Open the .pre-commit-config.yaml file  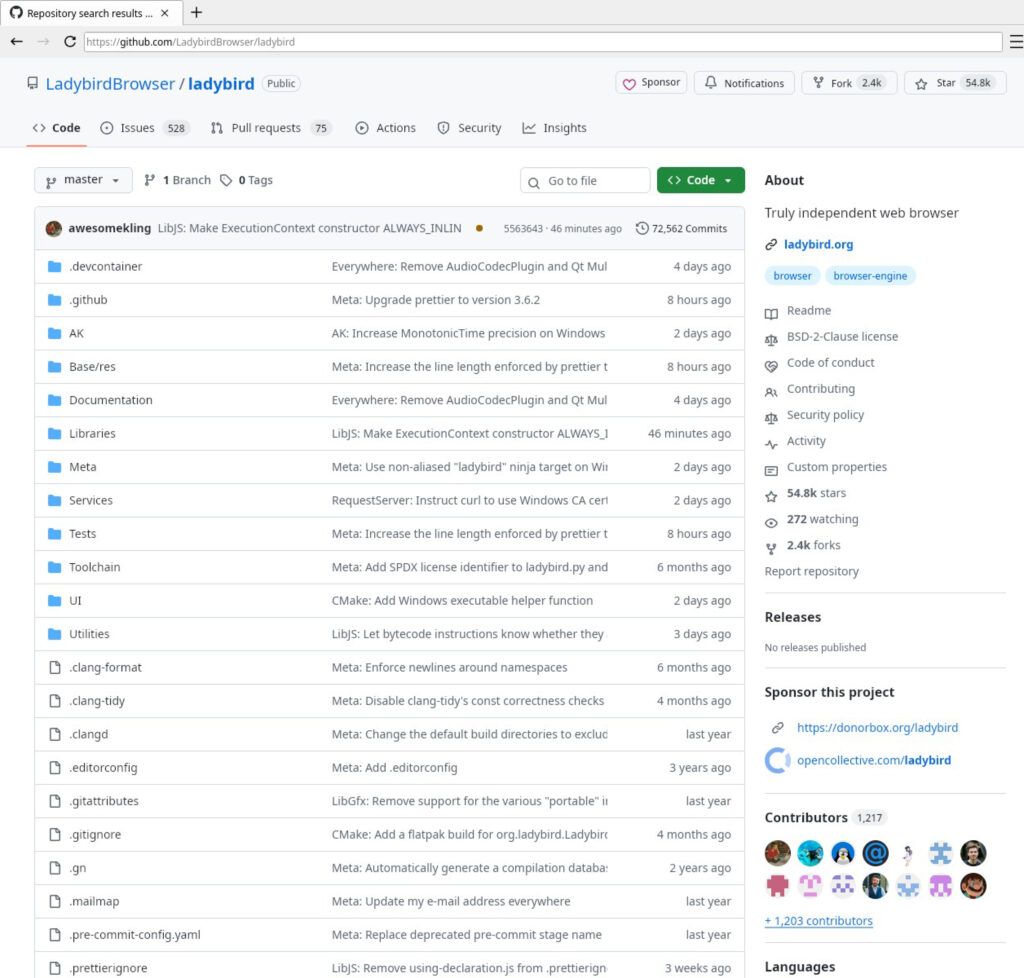click(x=135, y=935)
